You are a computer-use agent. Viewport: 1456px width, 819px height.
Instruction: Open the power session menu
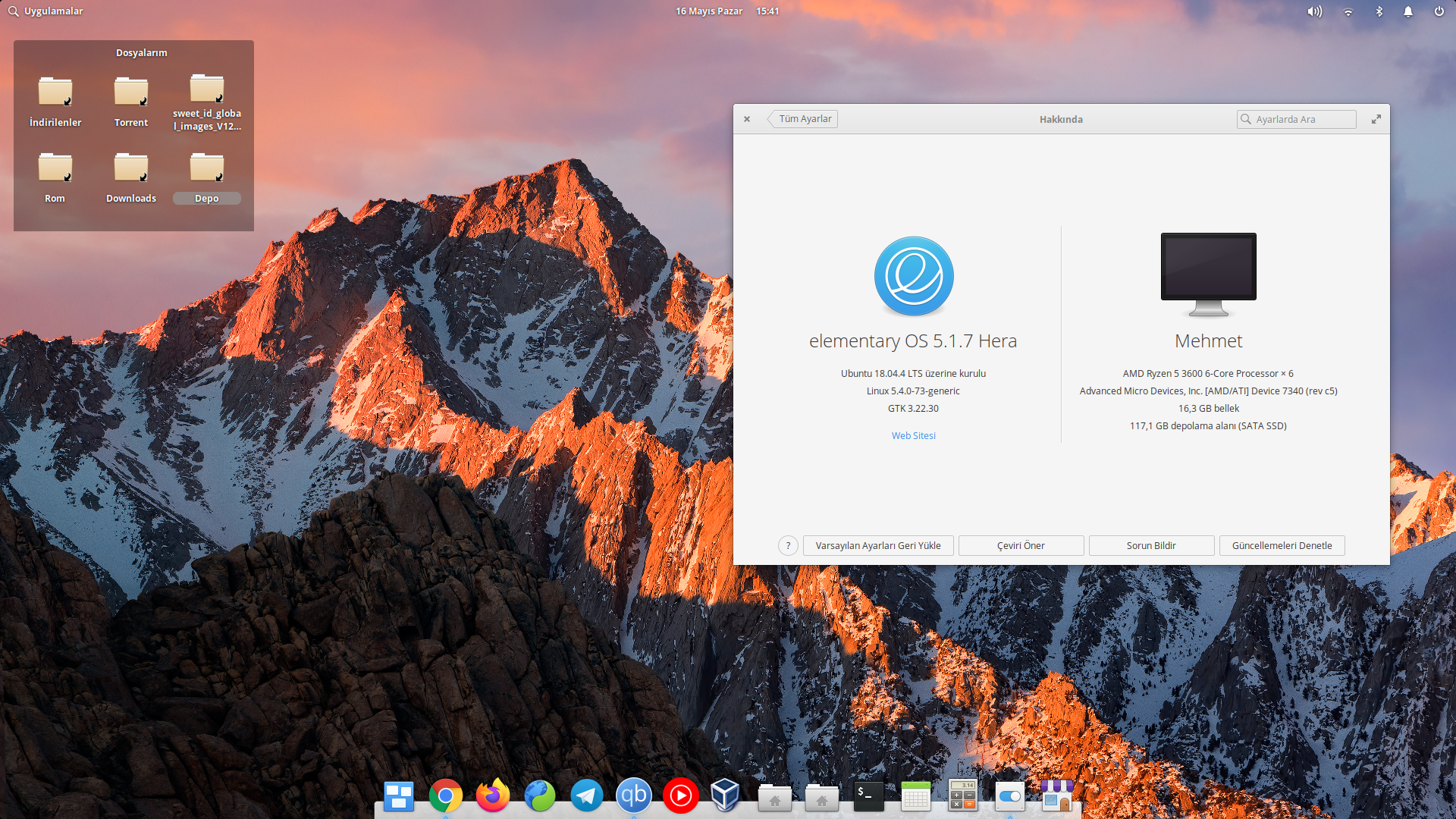click(1439, 11)
